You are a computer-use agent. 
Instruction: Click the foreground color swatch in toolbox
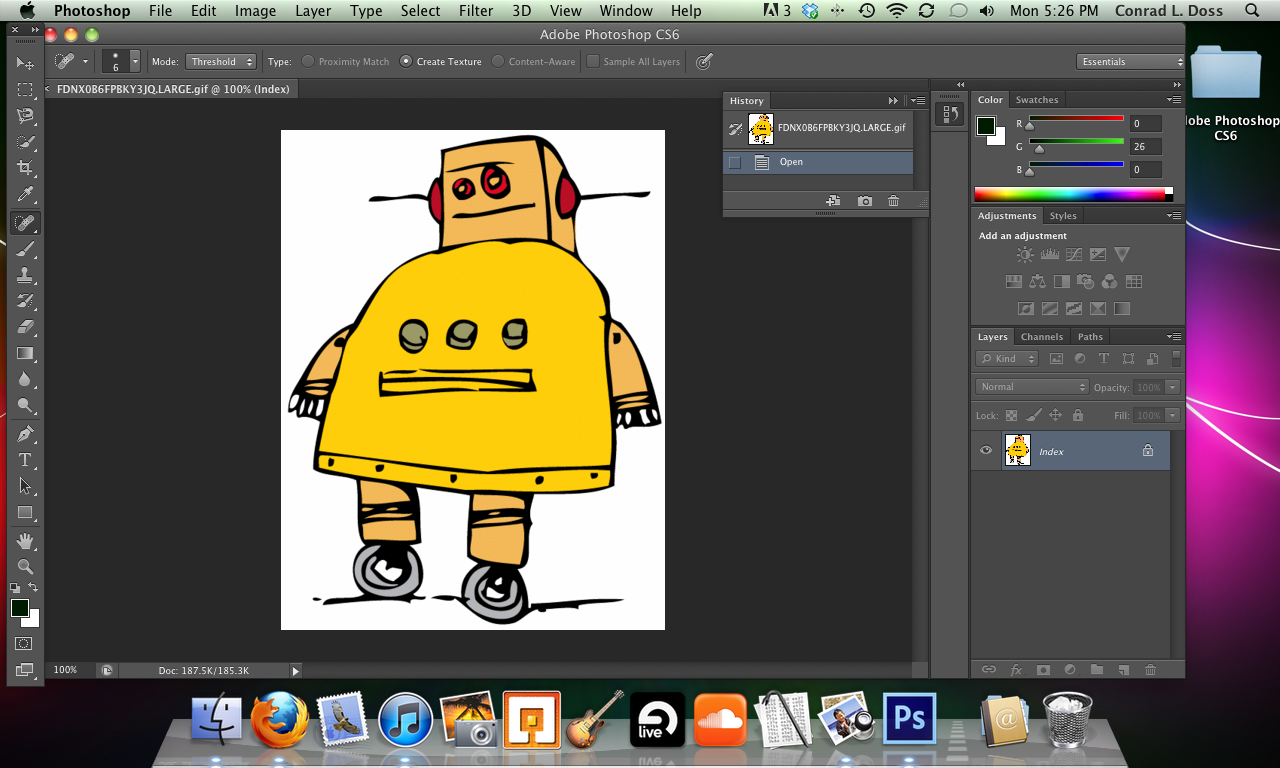(x=20, y=608)
